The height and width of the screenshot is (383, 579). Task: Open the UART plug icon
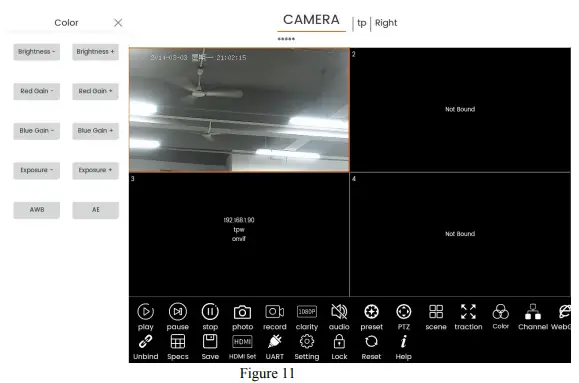(274, 341)
